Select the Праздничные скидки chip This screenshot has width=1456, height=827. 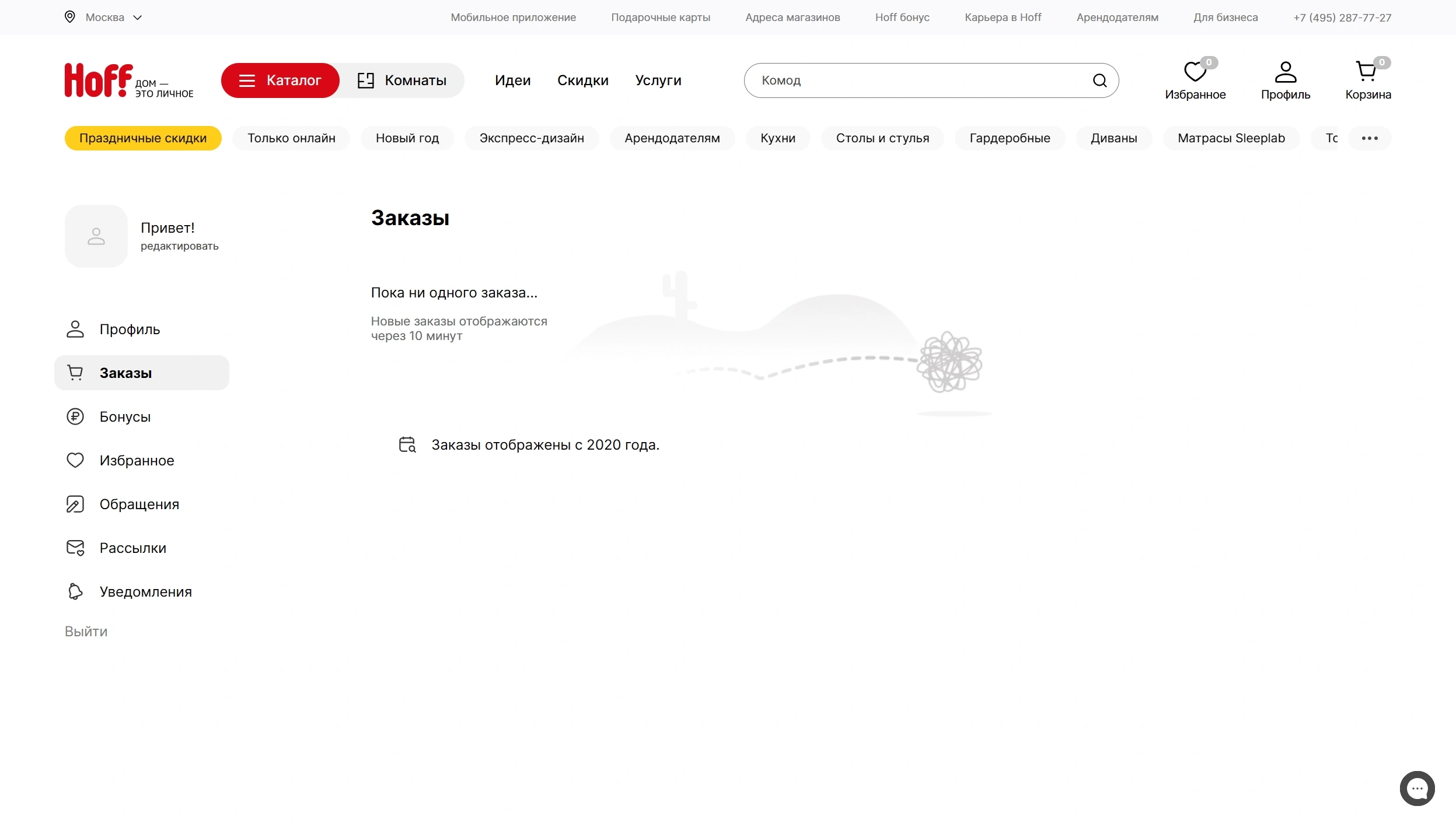pyautogui.click(x=143, y=138)
